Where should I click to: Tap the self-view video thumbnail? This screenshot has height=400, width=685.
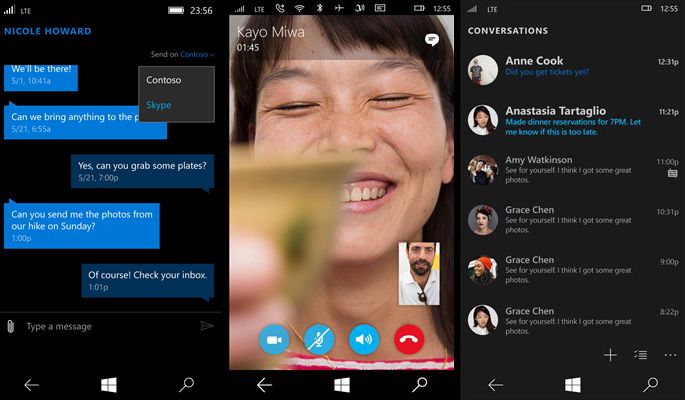coord(419,274)
